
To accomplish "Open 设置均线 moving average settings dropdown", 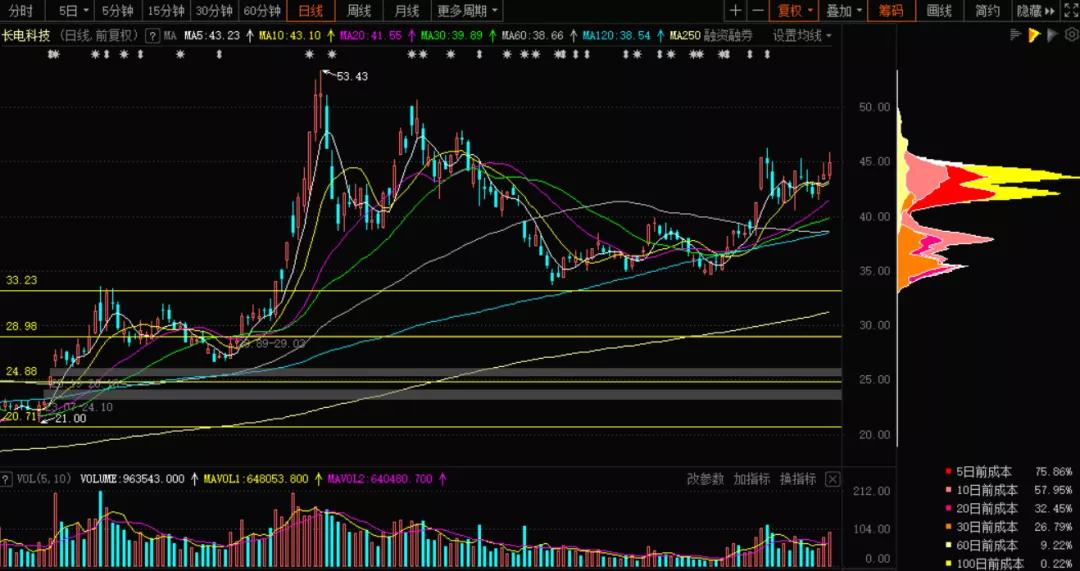I will (x=802, y=35).
